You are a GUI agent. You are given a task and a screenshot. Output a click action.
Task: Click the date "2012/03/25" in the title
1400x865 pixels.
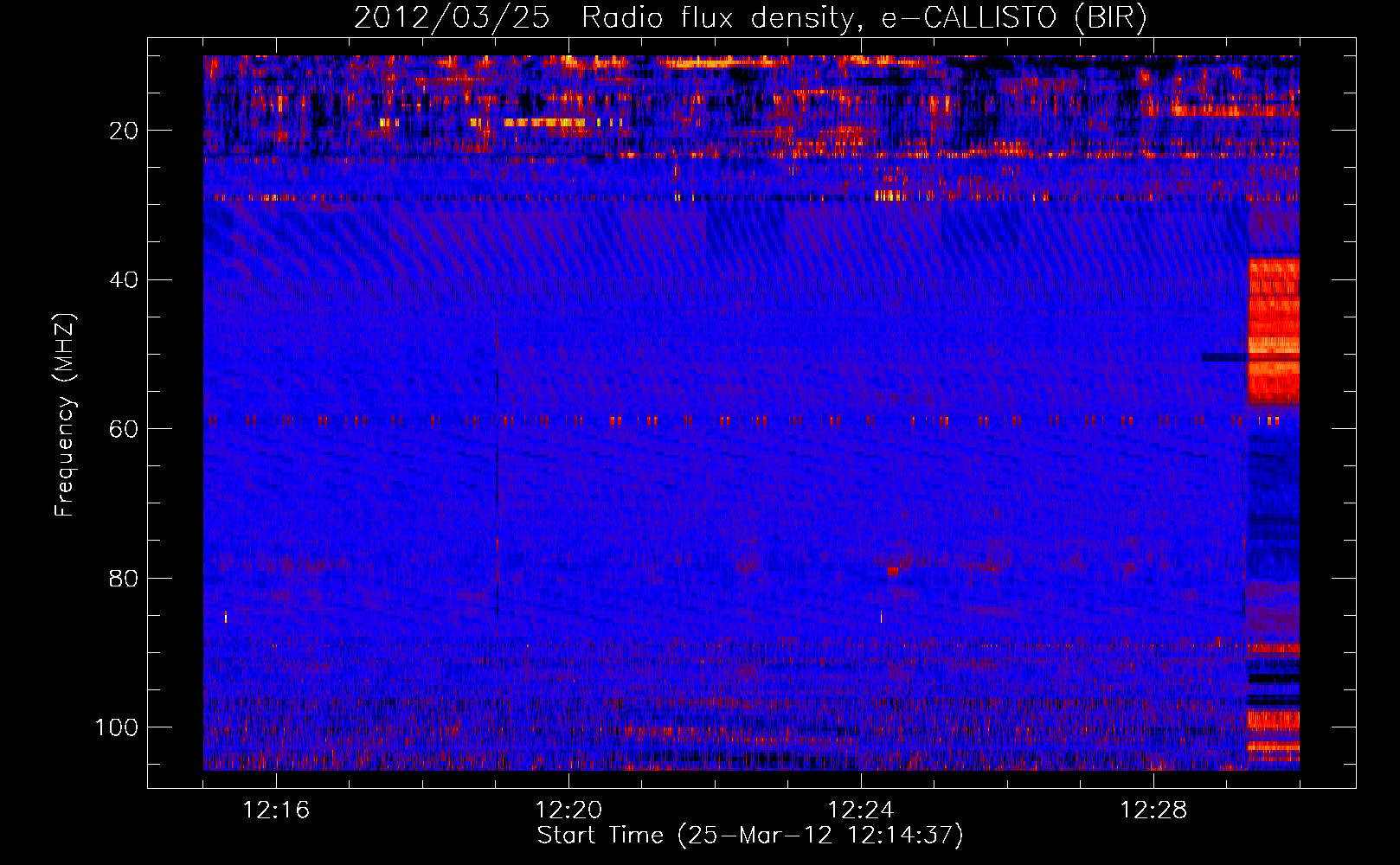coord(451,17)
